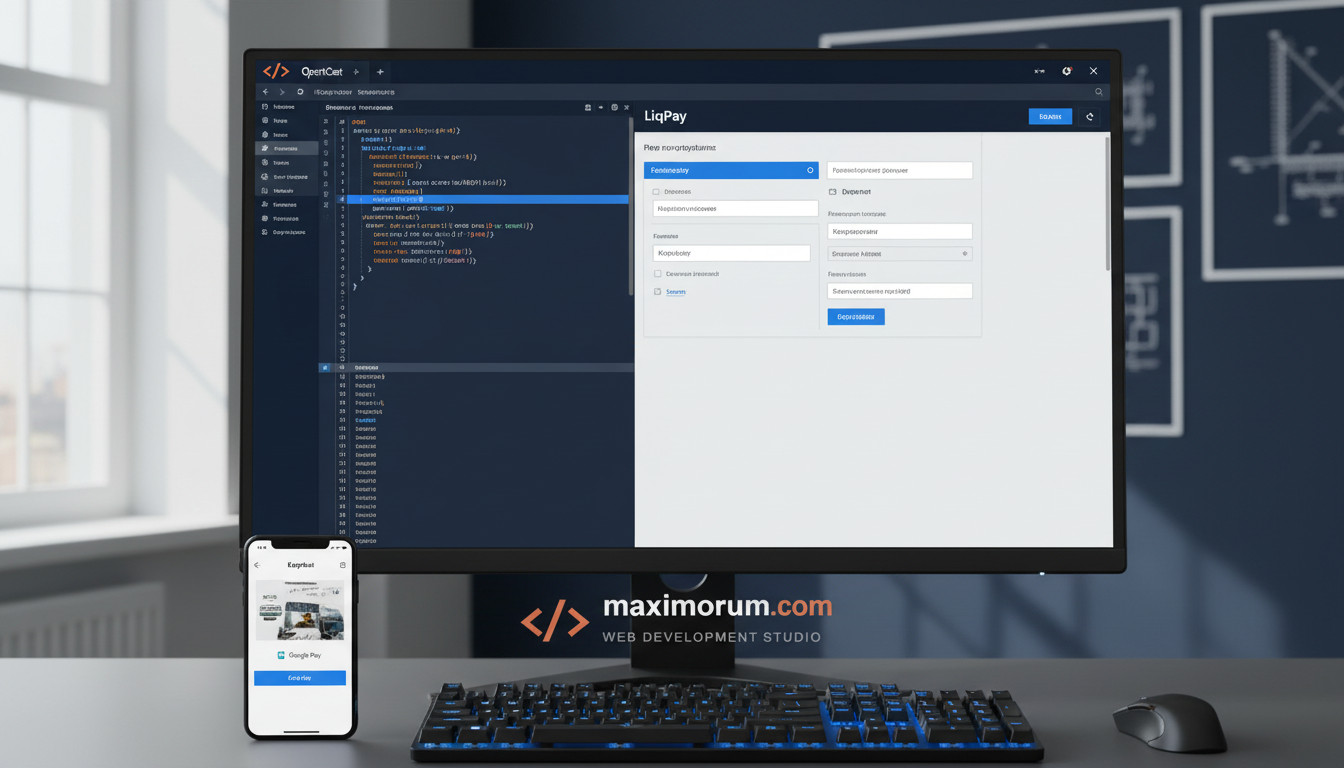
Task: Click the blue selected header in LiqPay form
Action: point(731,171)
